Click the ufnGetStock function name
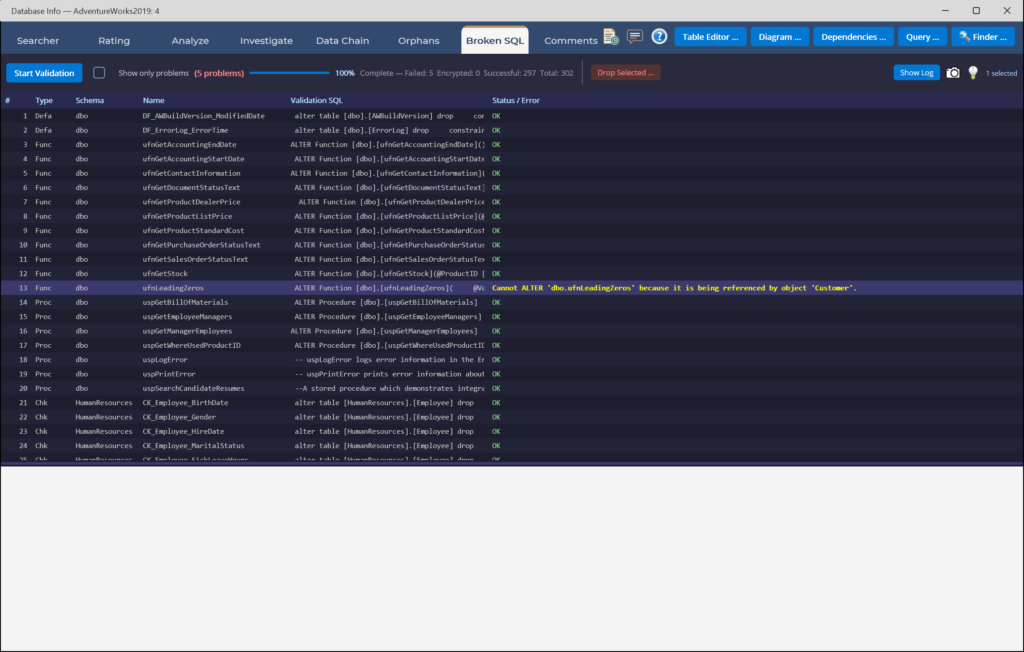1024x652 pixels. (x=165, y=273)
